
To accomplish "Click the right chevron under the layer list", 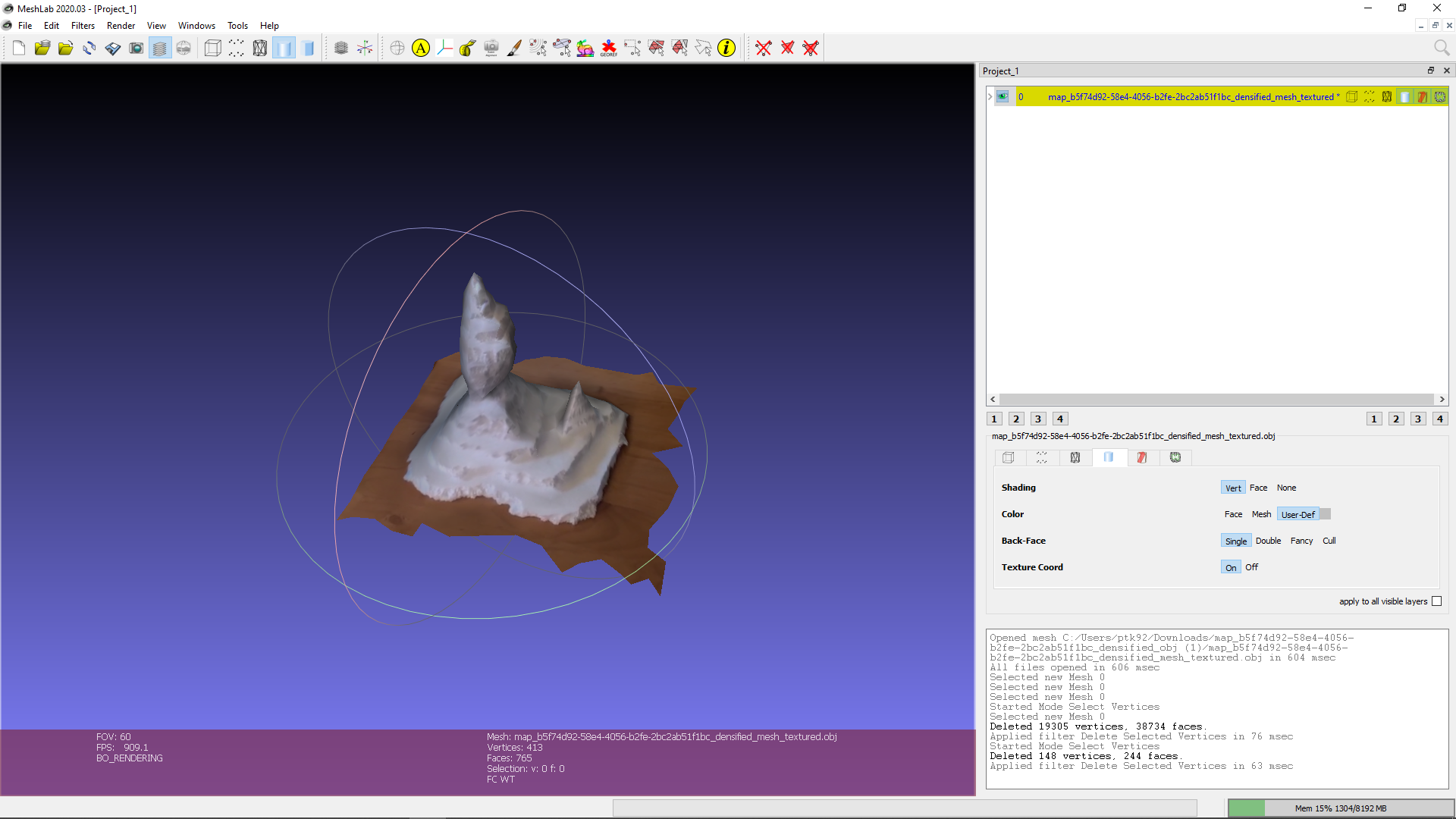I will click(1442, 399).
